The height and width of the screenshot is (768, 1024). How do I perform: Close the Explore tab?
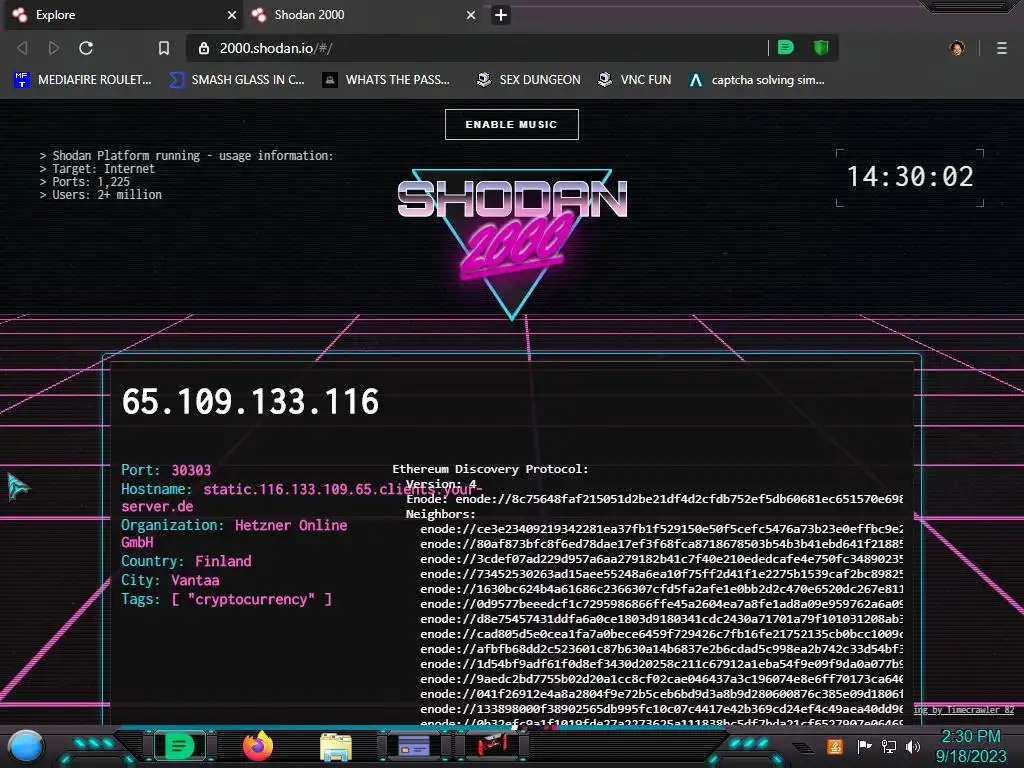pos(232,15)
